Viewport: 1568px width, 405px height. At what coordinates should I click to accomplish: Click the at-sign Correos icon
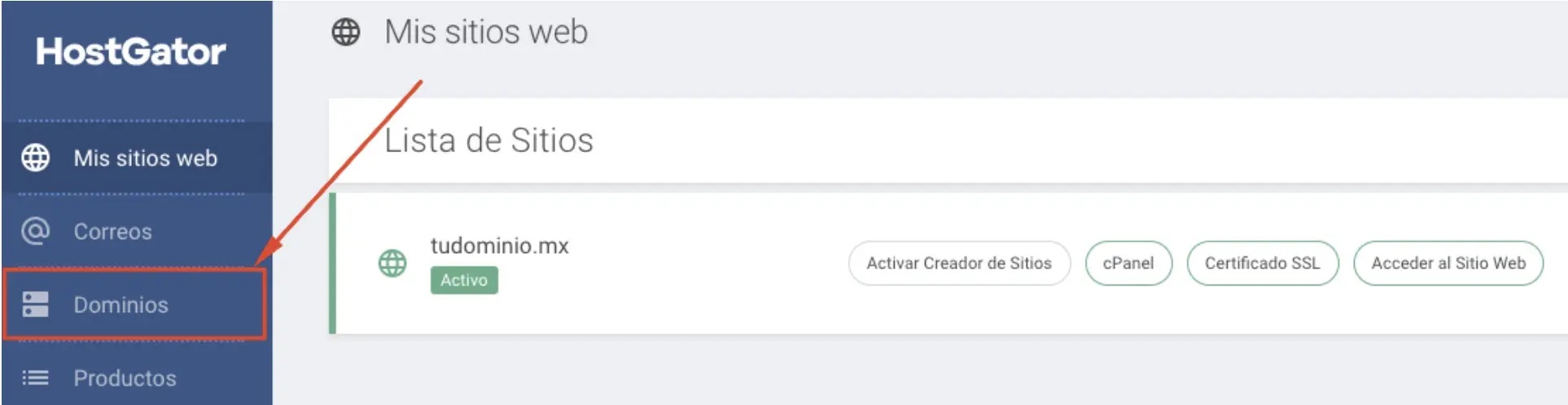pyautogui.click(x=35, y=231)
